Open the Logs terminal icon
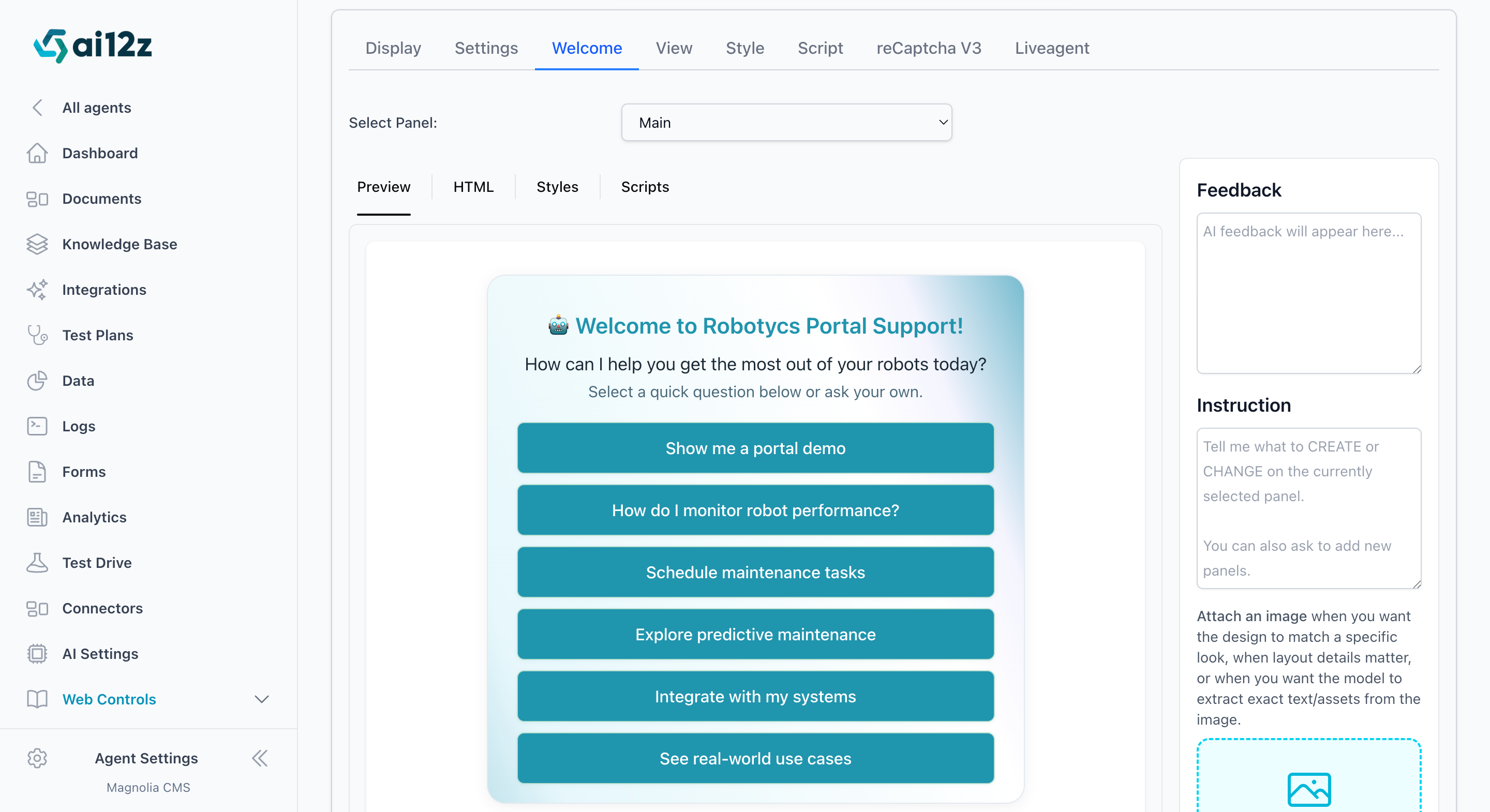1490x812 pixels. pos(37,426)
